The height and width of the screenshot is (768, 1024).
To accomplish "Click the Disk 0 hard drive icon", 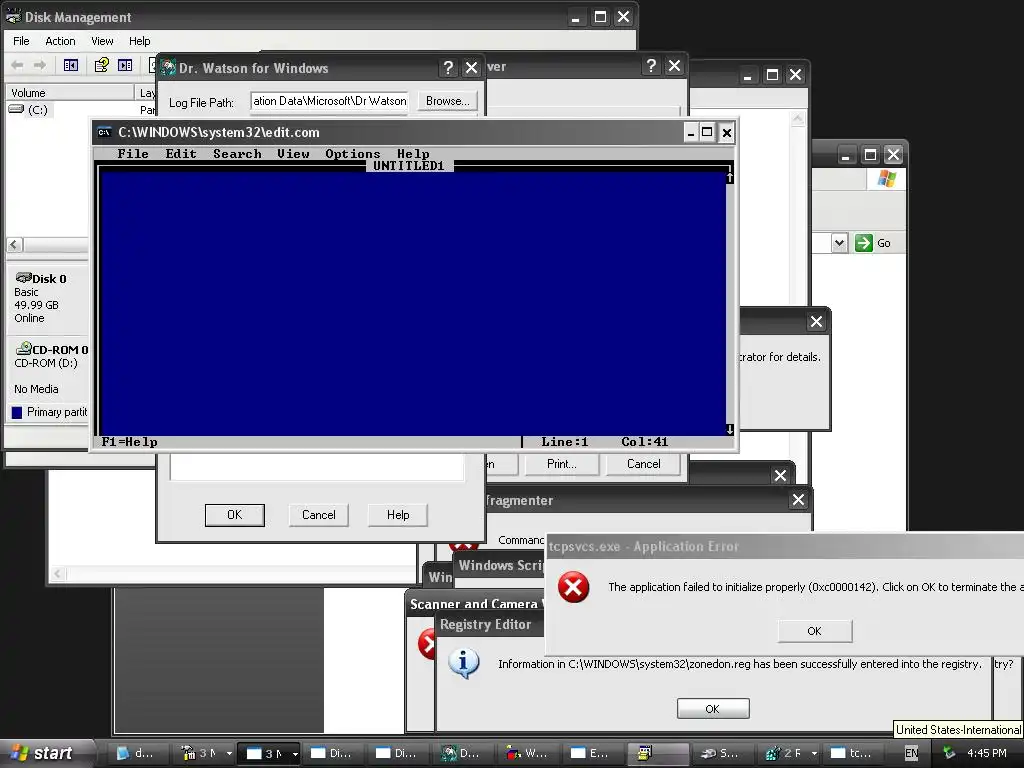I will coord(24,278).
